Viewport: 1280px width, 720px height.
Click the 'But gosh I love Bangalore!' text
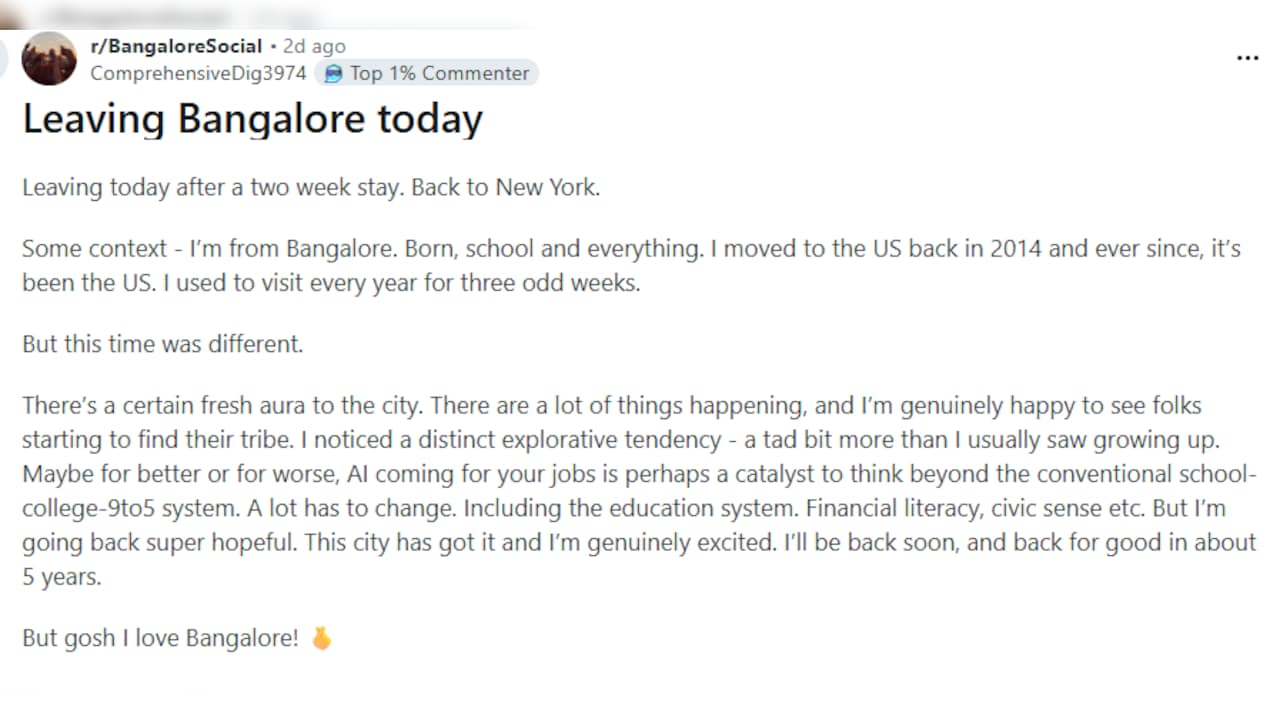point(160,638)
